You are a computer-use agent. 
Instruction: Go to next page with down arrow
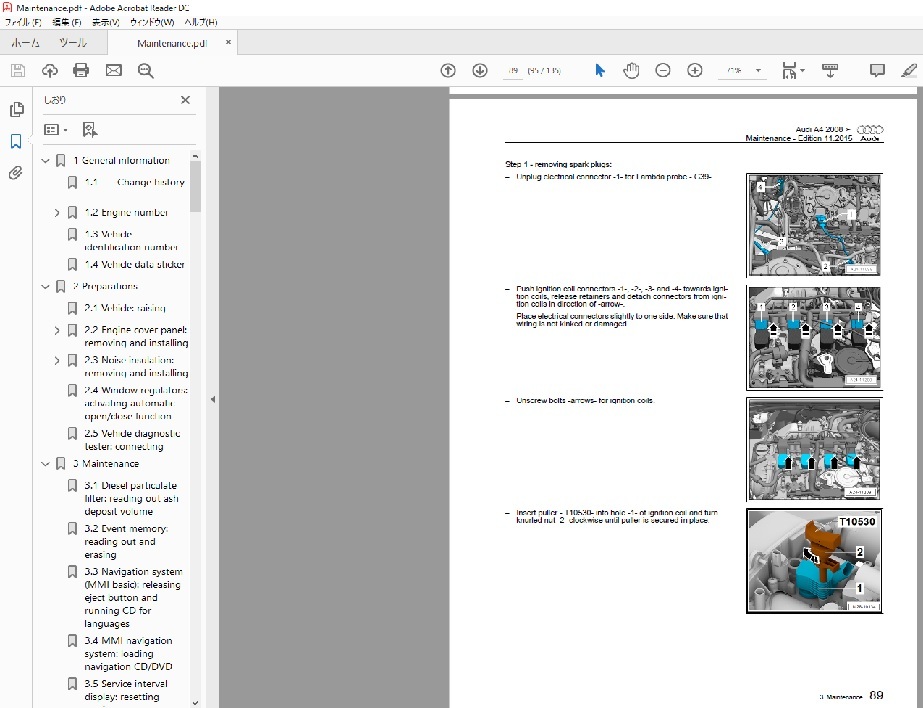[x=480, y=71]
